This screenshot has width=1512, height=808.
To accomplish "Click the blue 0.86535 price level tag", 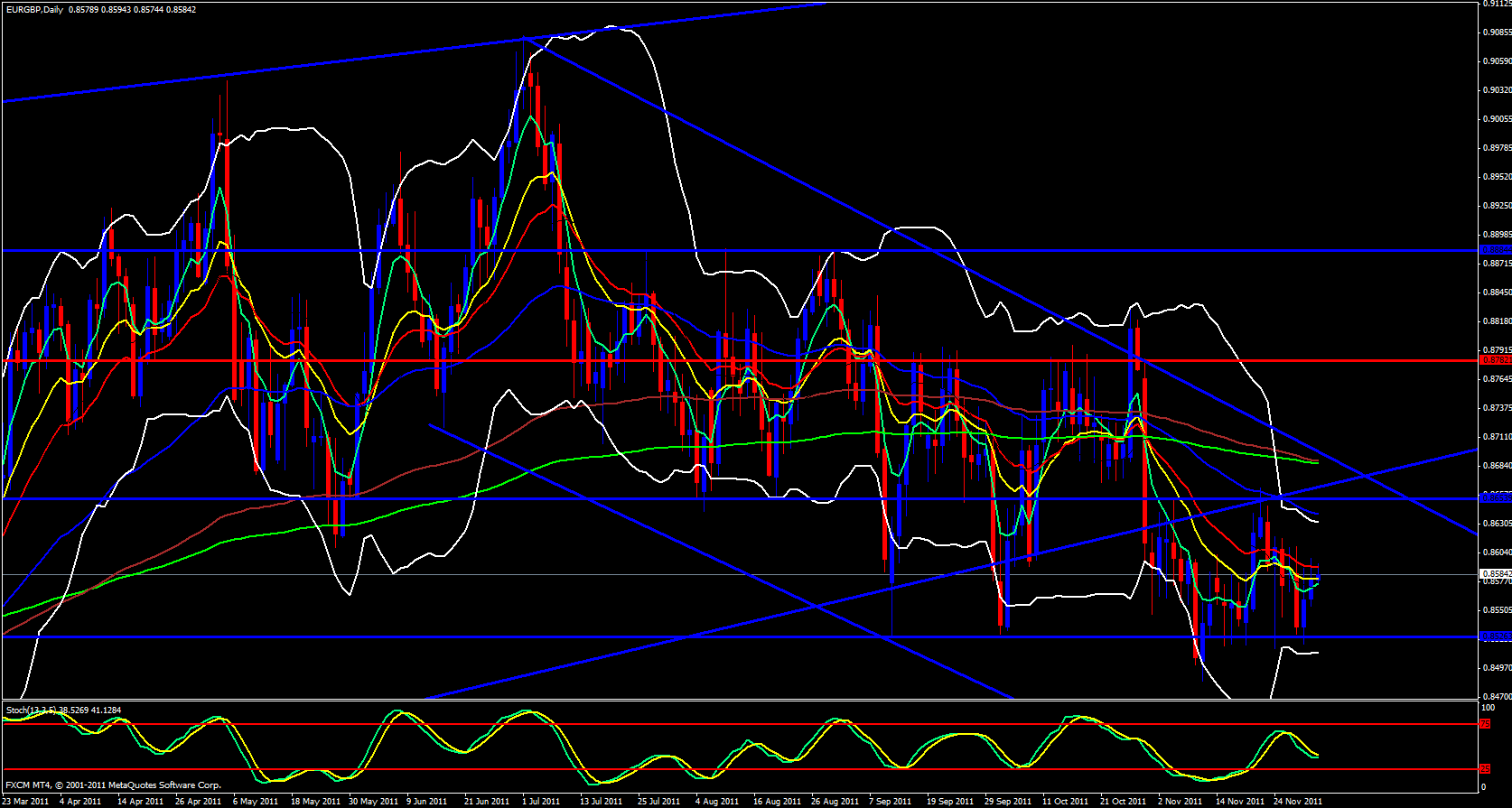I will coord(1494,497).
